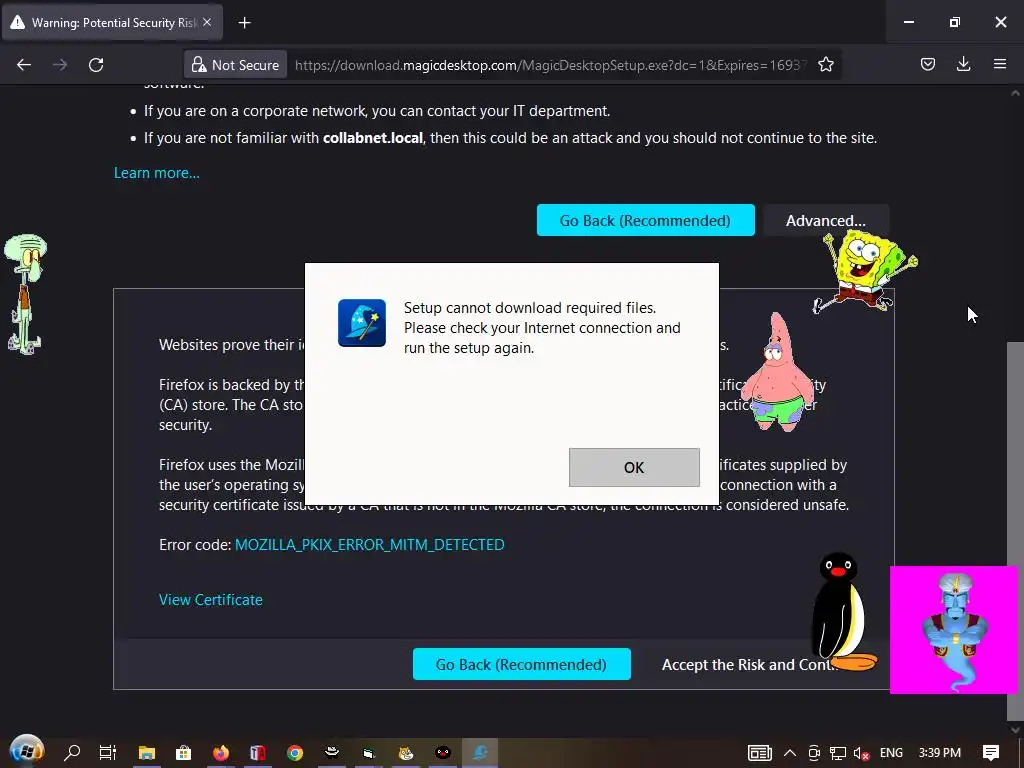Click the Patrick Star desktop character
The width and height of the screenshot is (1024, 768).
(x=777, y=372)
